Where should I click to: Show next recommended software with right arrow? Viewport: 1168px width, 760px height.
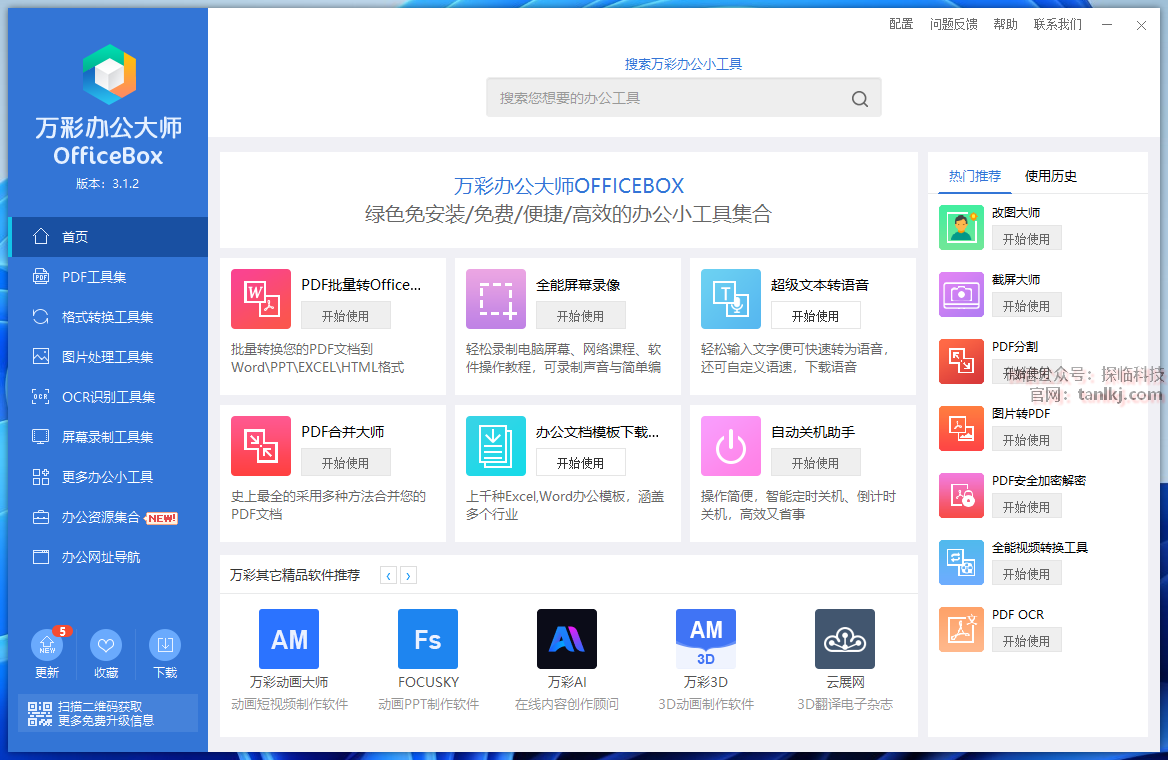pos(408,575)
